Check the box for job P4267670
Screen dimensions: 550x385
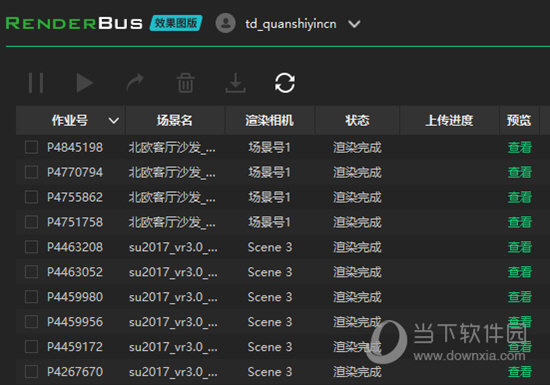32,371
